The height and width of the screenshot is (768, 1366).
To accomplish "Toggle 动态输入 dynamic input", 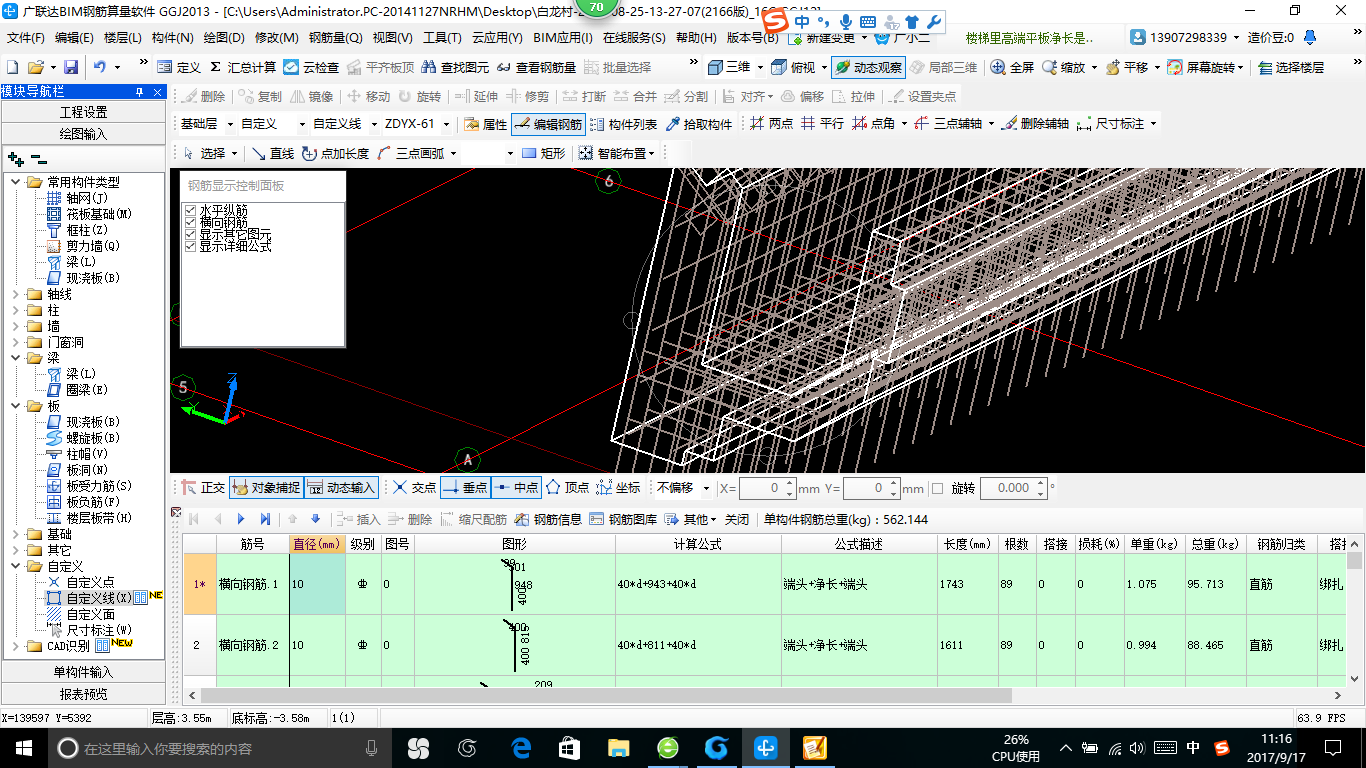I will point(341,488).
